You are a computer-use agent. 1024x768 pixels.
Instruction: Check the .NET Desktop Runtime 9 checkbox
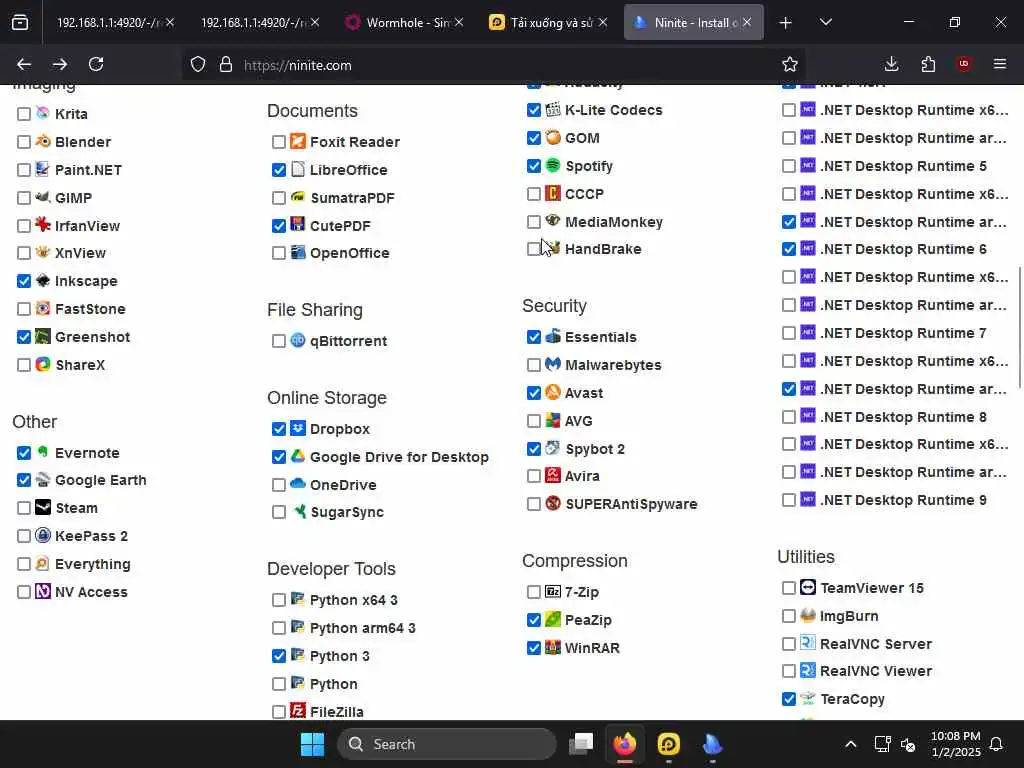pos(789,500)
